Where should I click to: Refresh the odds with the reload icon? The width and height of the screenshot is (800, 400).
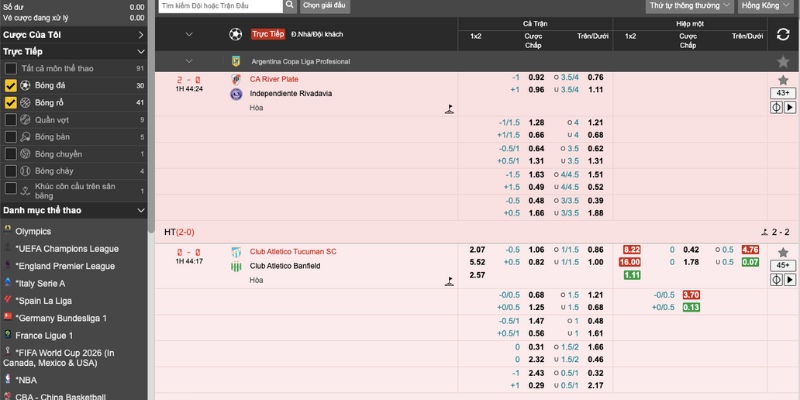coord(782,35)
